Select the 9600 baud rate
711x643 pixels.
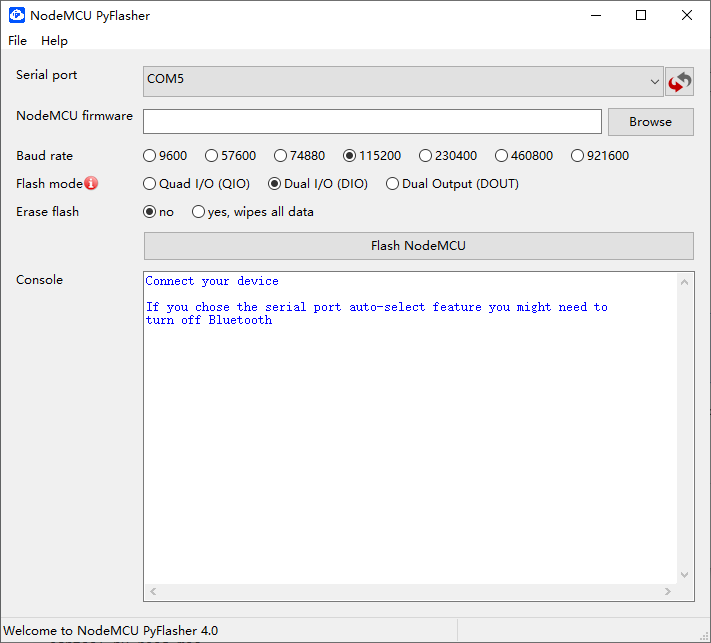click(165, 156)
